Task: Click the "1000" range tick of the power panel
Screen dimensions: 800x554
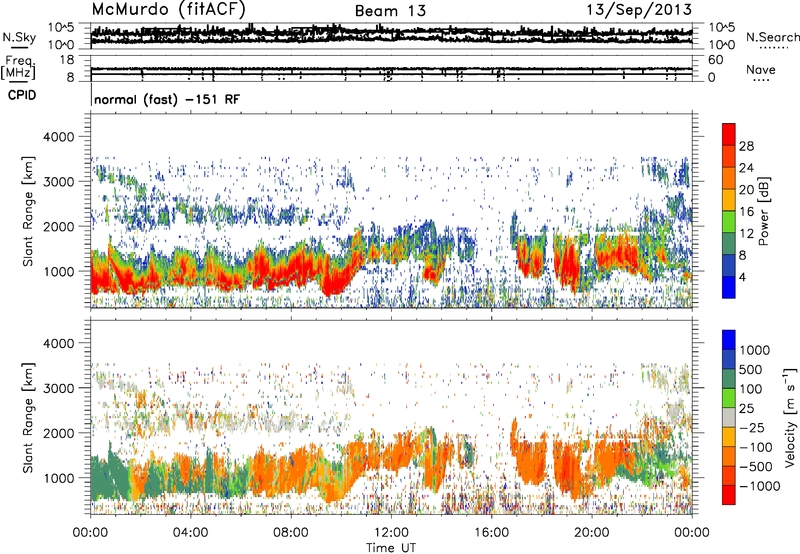Action: tap(62, 271)
